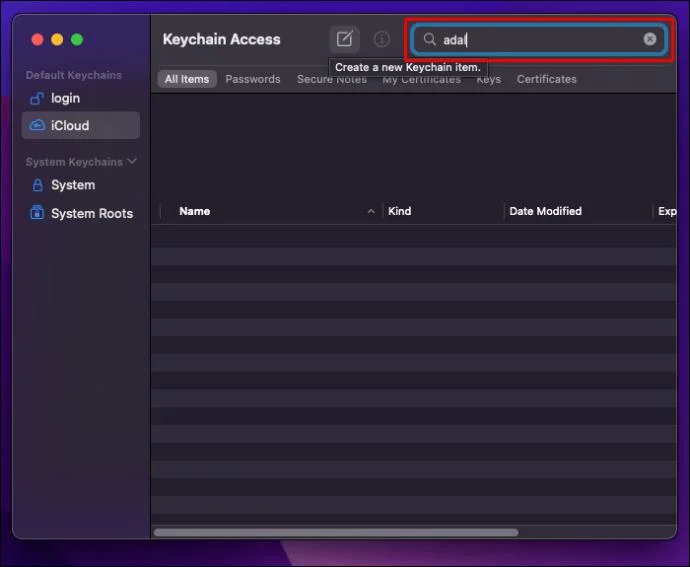Select the login keychain
The height and width of the screenshot is (567, 690).
point(81,98)
